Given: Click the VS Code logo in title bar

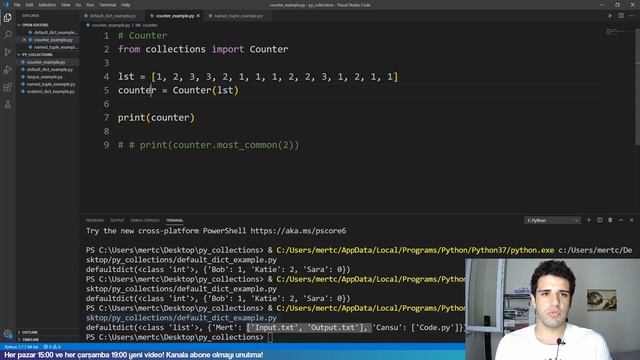Looking at the screenshot, I should pos(6,5).
